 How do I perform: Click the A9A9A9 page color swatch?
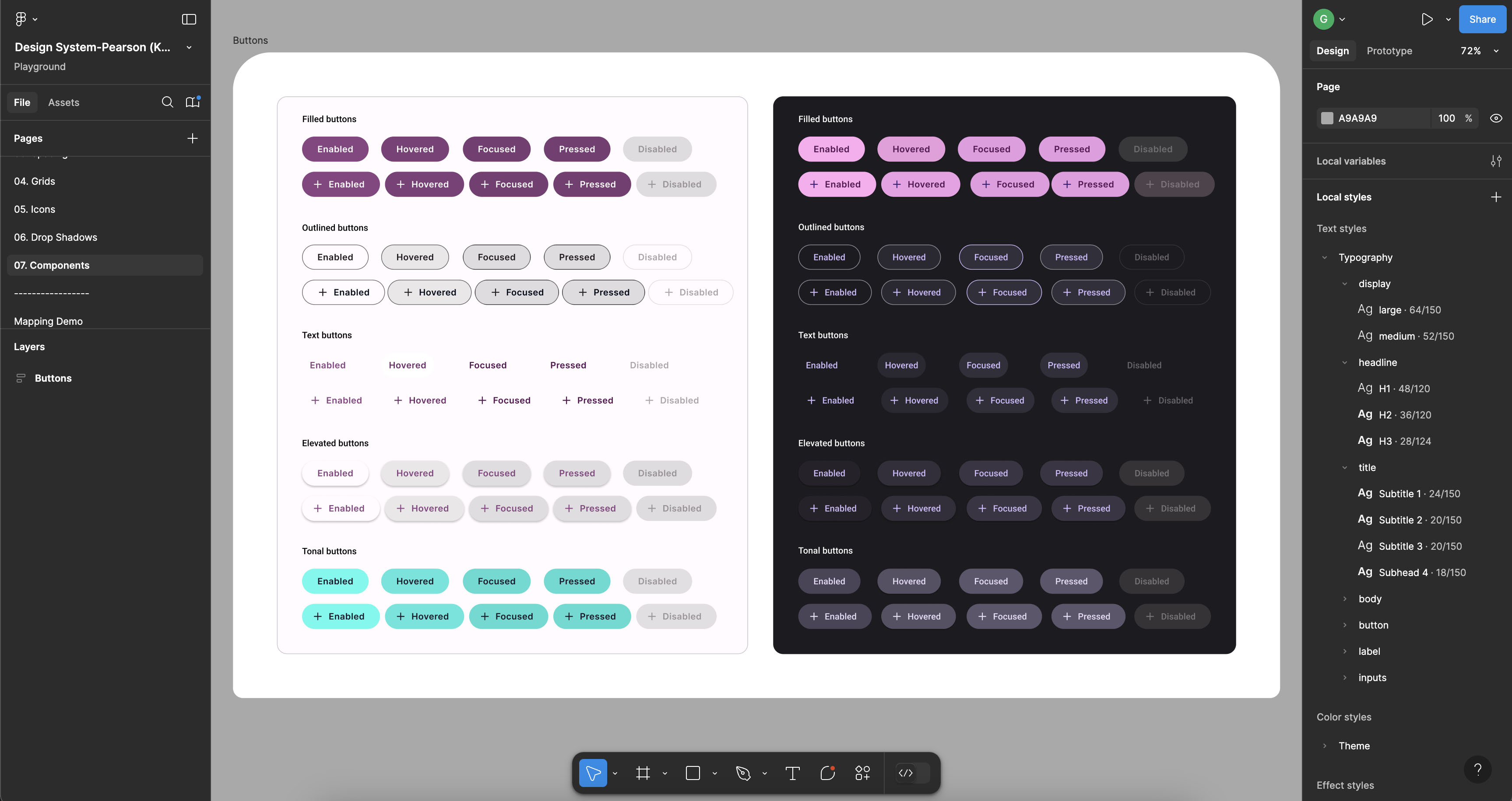tap(1327, 118)
